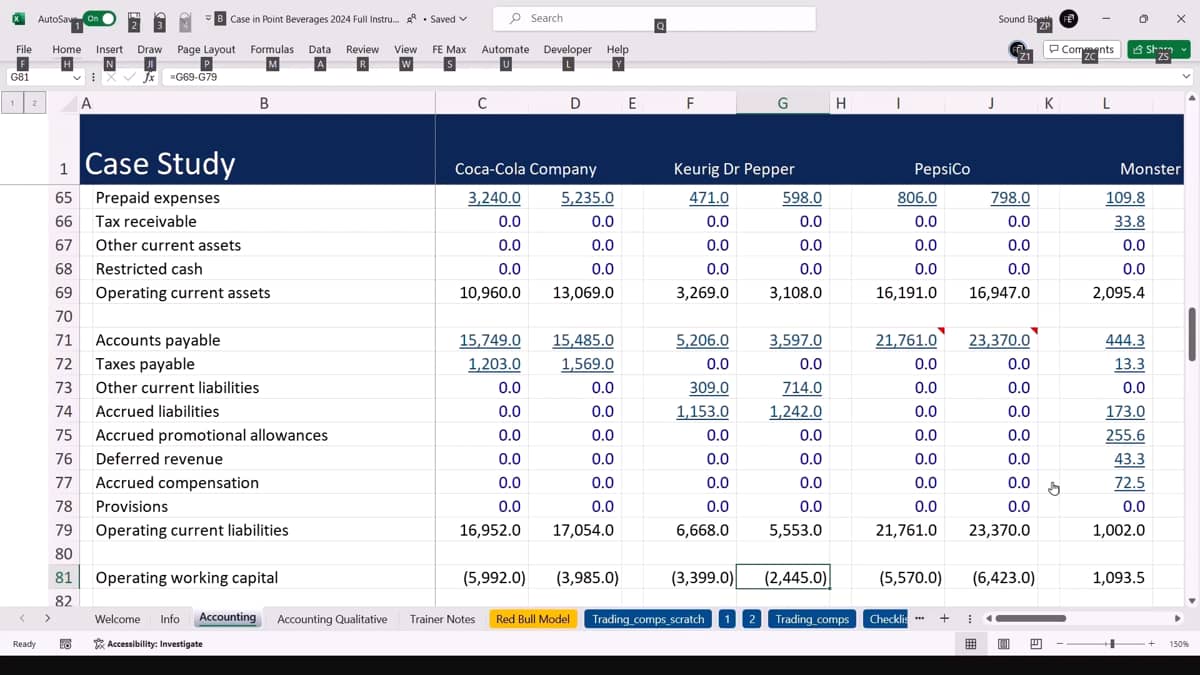Click Keurig accounts payable 5,206.0 cell
Screen dimensions: 1200x675
[702, 340]
